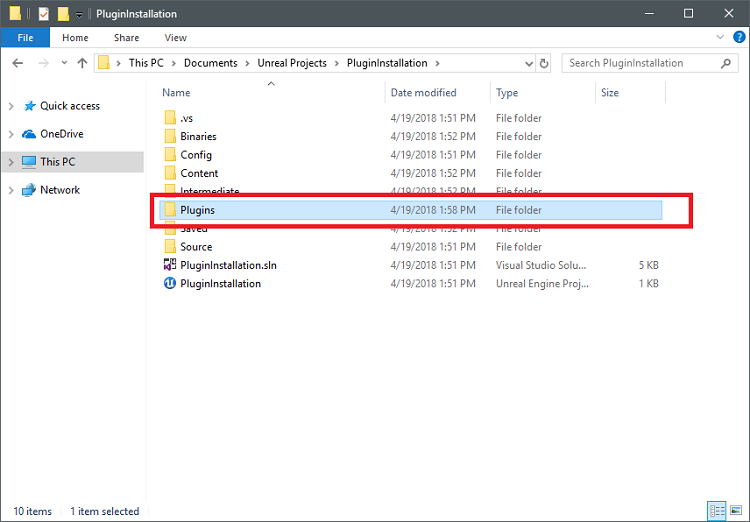The height and width of the screenshot is (522, 750).
Task: Switch to Large icons view layout
Action: (x=735, y=511)
